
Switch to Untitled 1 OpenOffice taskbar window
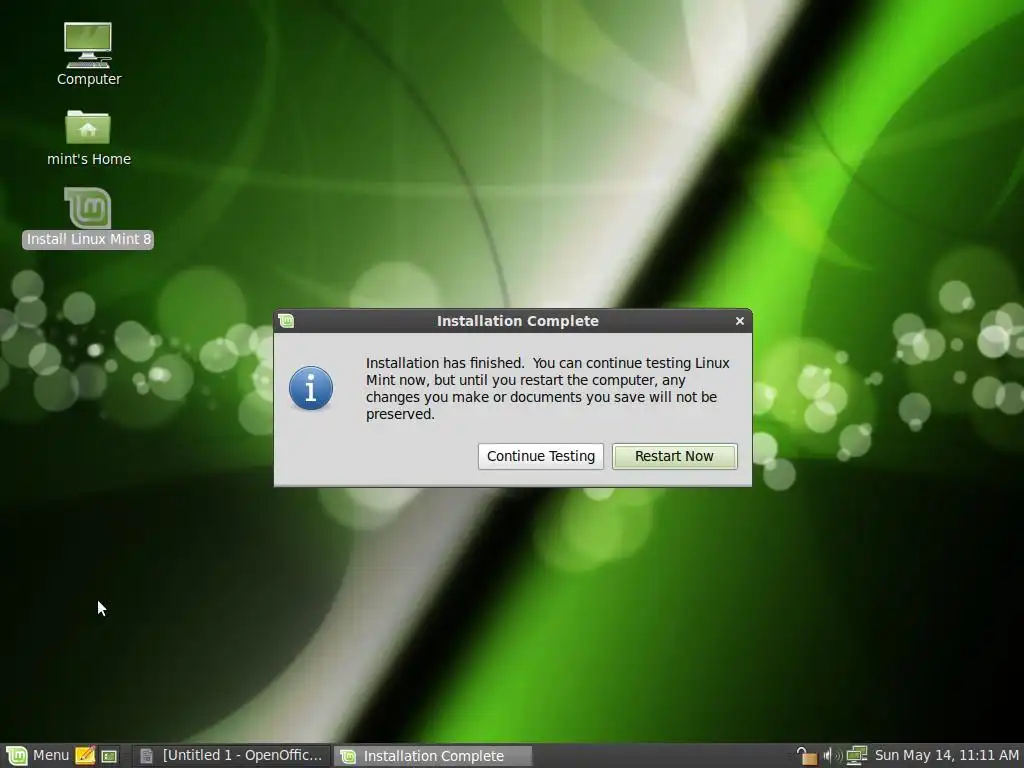point(232,756)
